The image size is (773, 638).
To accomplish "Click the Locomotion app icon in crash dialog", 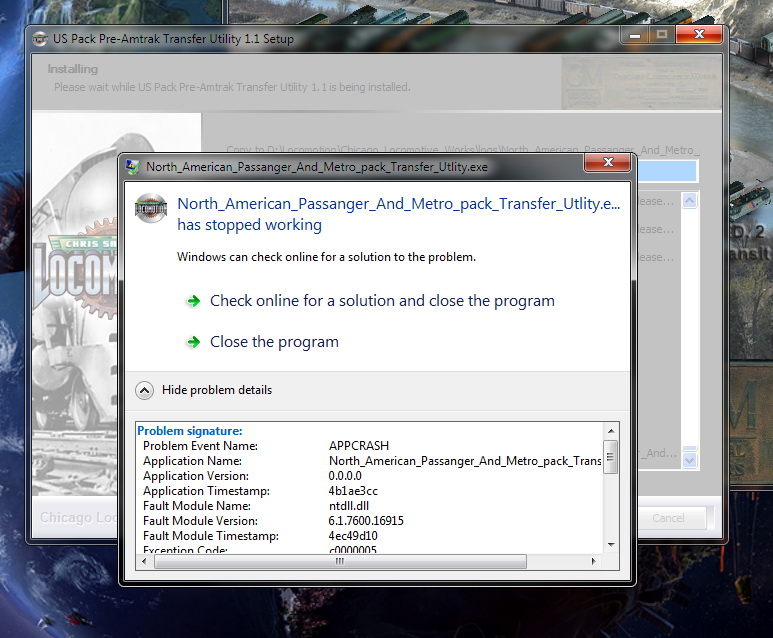I will click(x=151, y=209).
